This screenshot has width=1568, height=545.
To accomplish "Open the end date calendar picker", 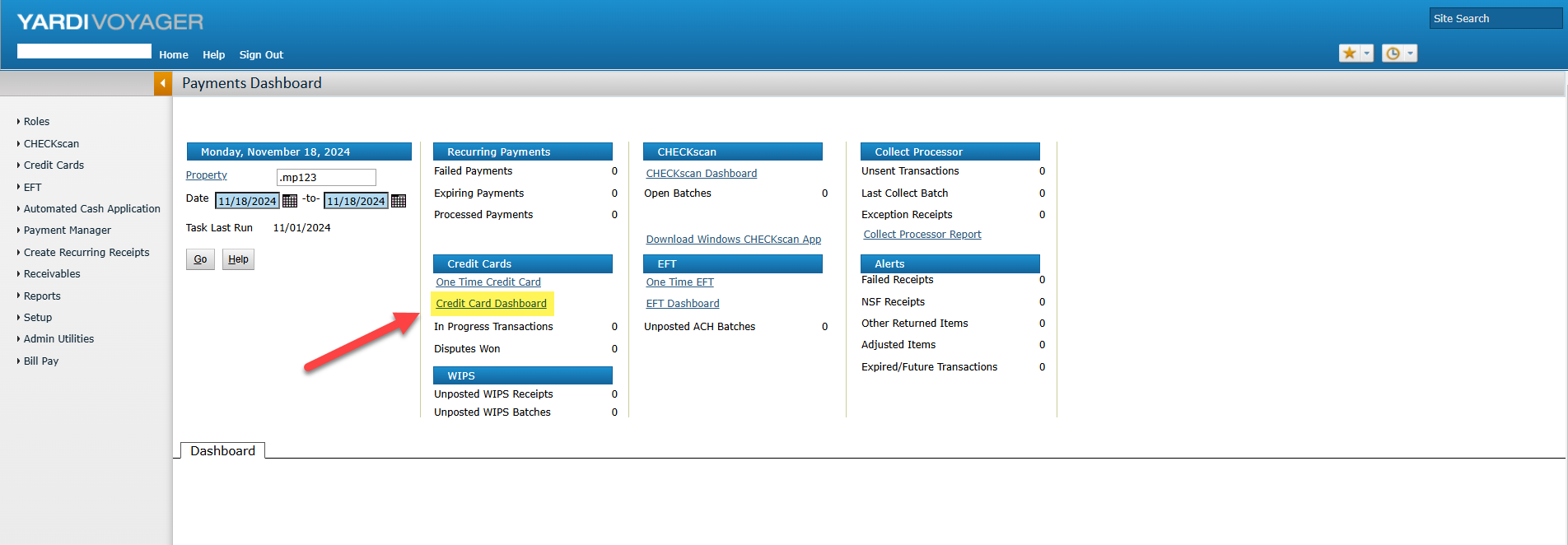I will pos(399,201).
